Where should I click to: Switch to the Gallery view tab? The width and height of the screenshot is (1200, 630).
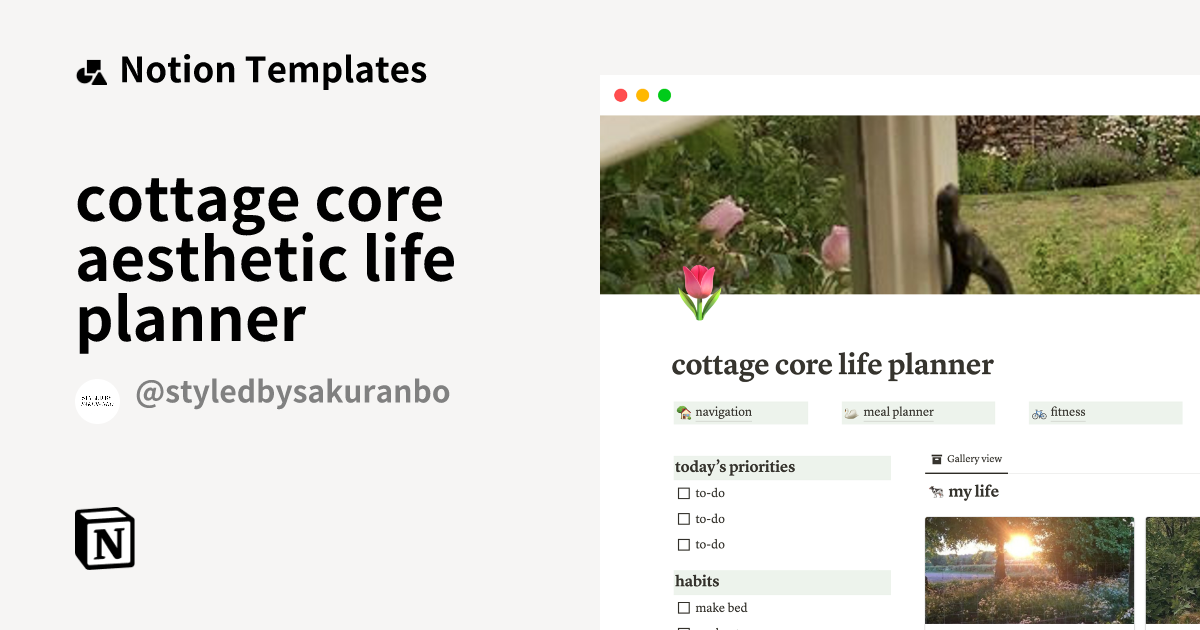point(966,459)
